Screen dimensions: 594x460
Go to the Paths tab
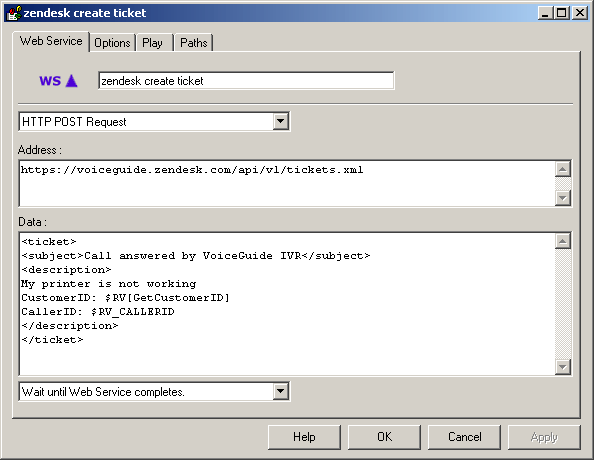[194, 43]
